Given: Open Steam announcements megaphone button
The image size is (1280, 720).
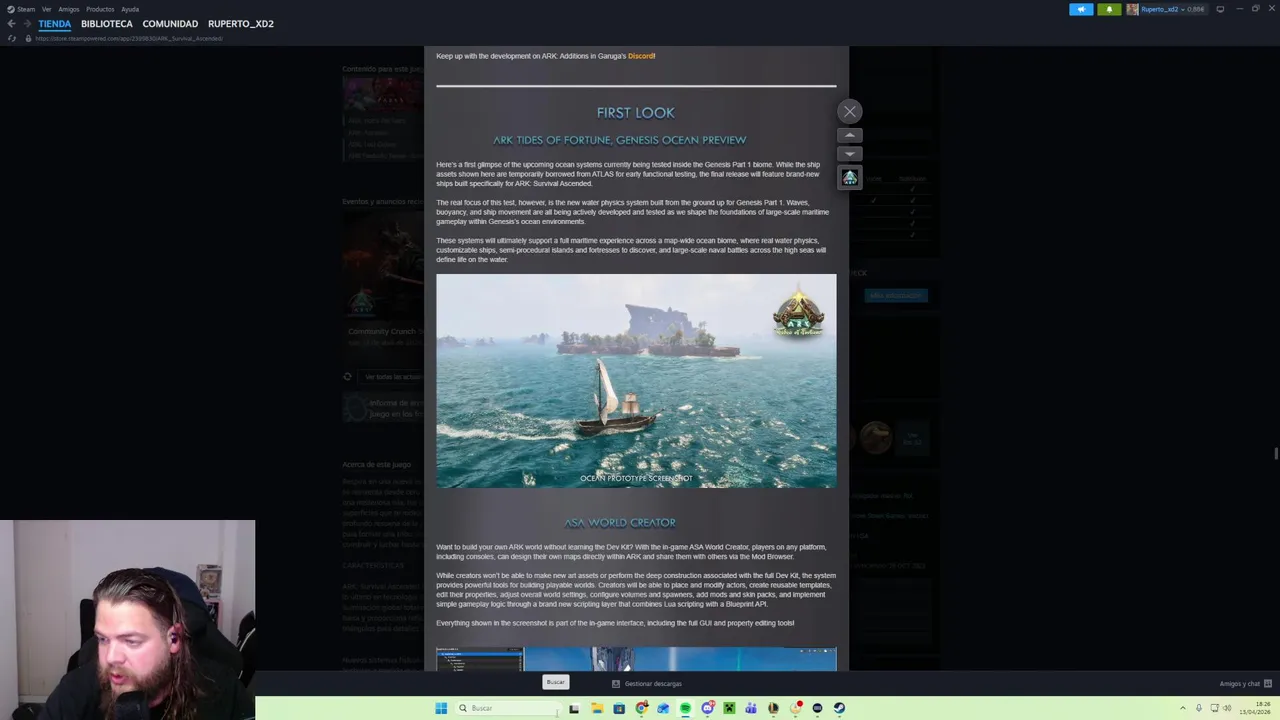Looking at the screenshot, I should [1081, 9].
